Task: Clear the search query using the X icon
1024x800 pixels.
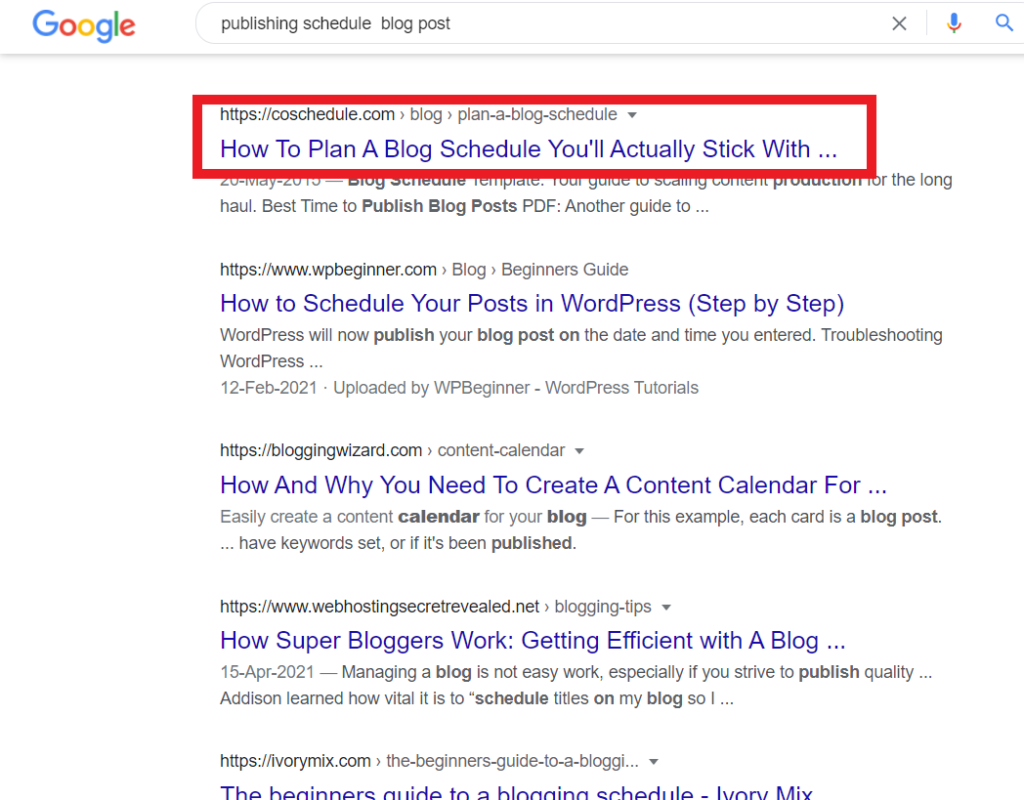Action: 898,22
